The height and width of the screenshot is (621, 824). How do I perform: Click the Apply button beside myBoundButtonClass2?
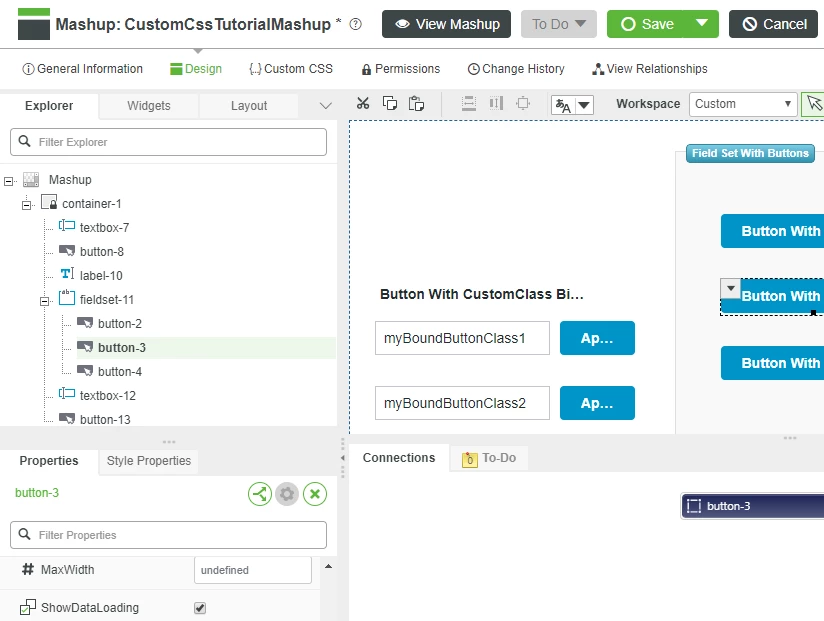point(597,403)
